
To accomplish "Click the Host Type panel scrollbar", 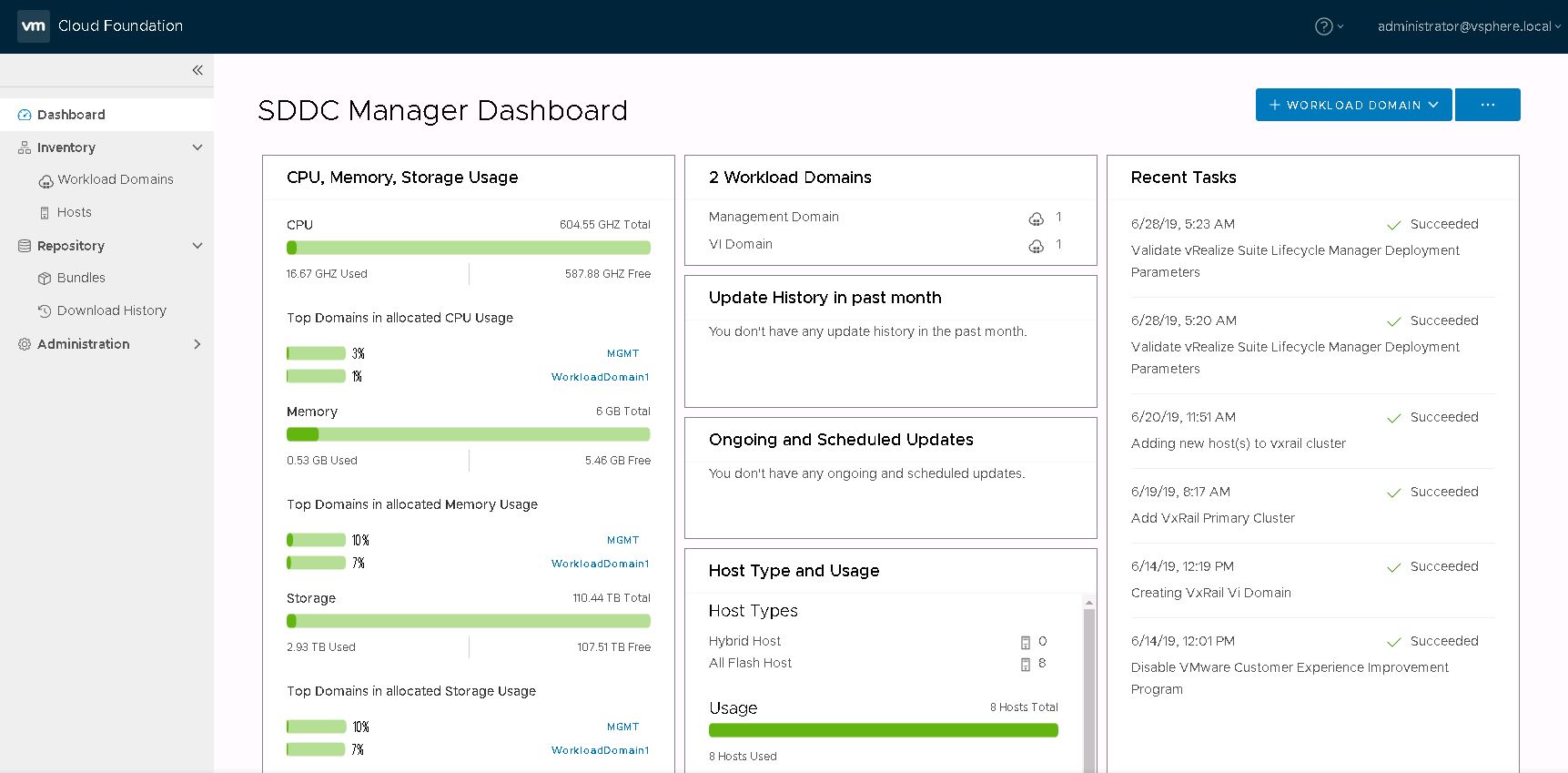I will click(1088, 683).
